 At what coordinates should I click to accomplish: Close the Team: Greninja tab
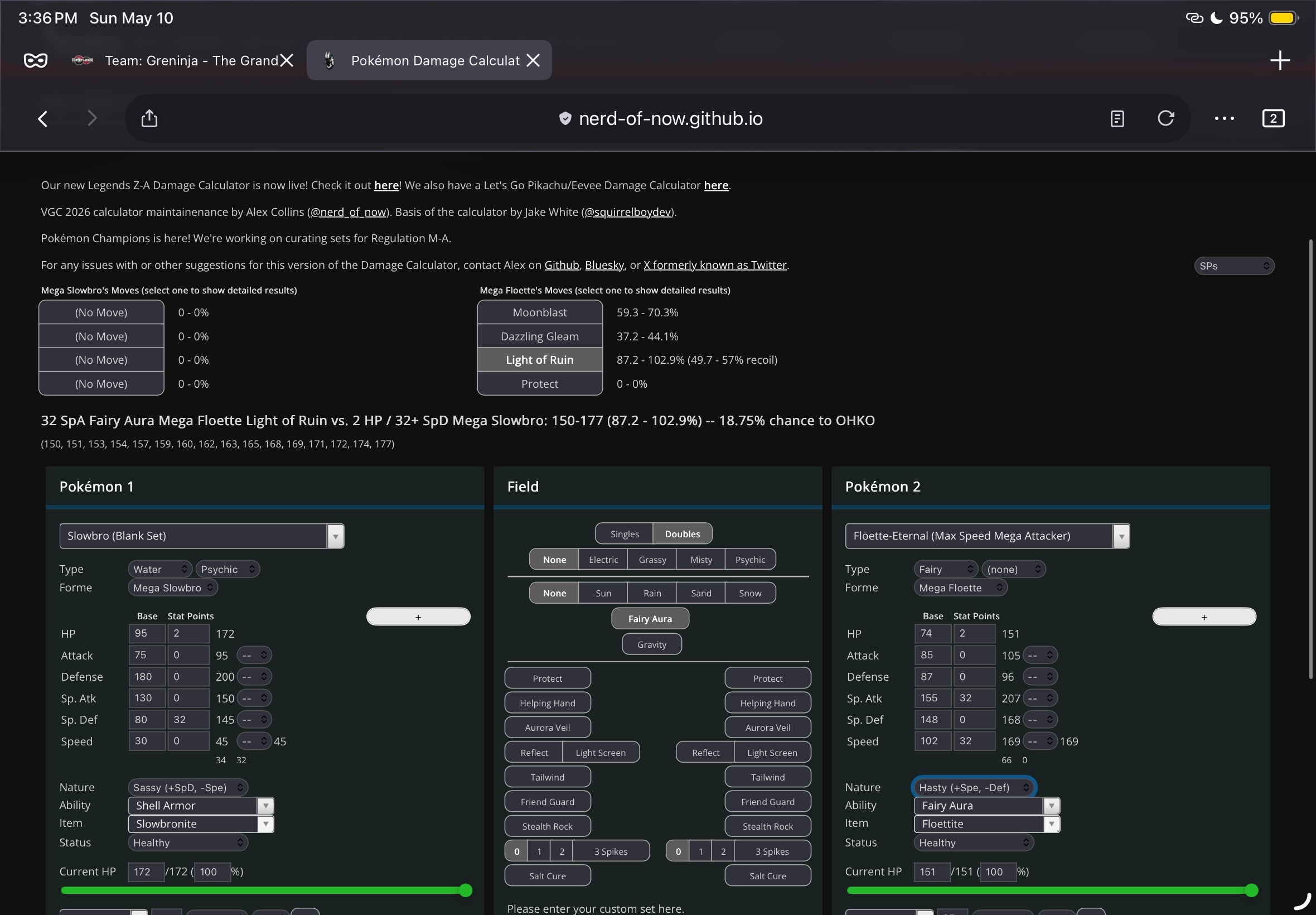click(287, 60)
